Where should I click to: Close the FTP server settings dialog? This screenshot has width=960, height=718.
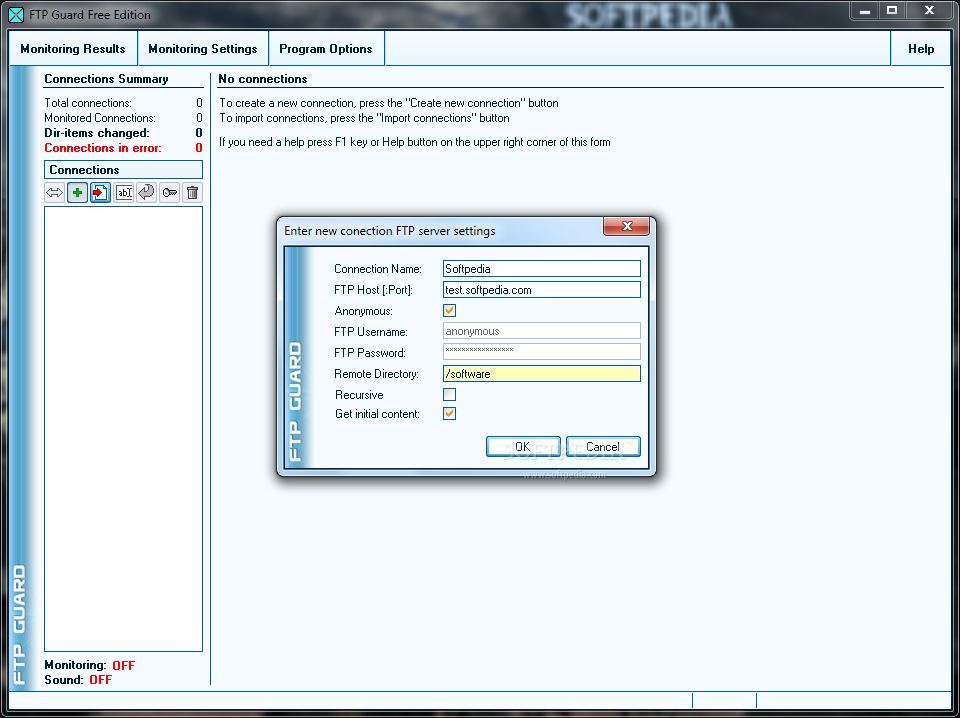tap(626, 226)
